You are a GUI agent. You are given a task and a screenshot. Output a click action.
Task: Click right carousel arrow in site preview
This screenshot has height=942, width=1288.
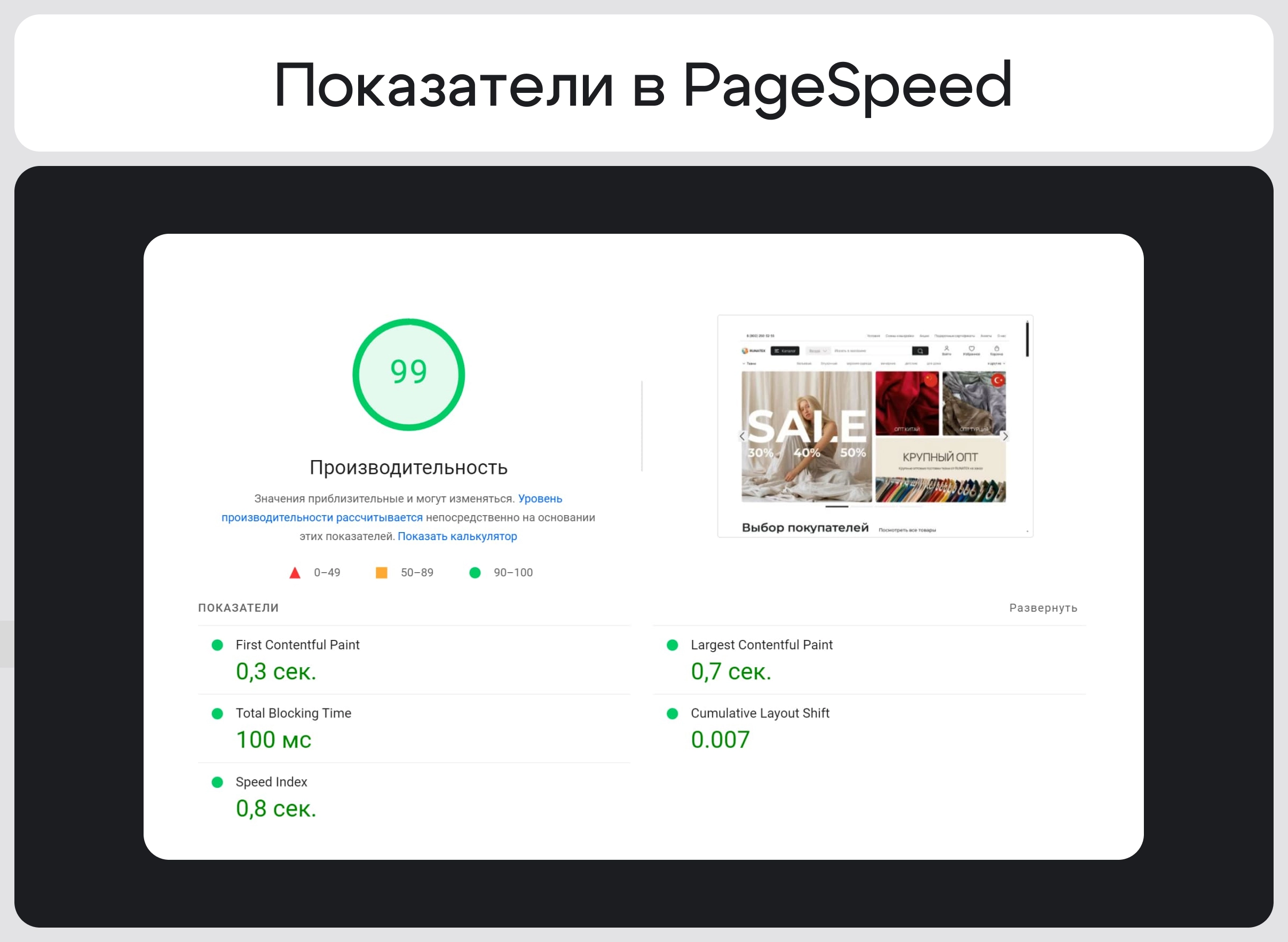pos(1005,436)
